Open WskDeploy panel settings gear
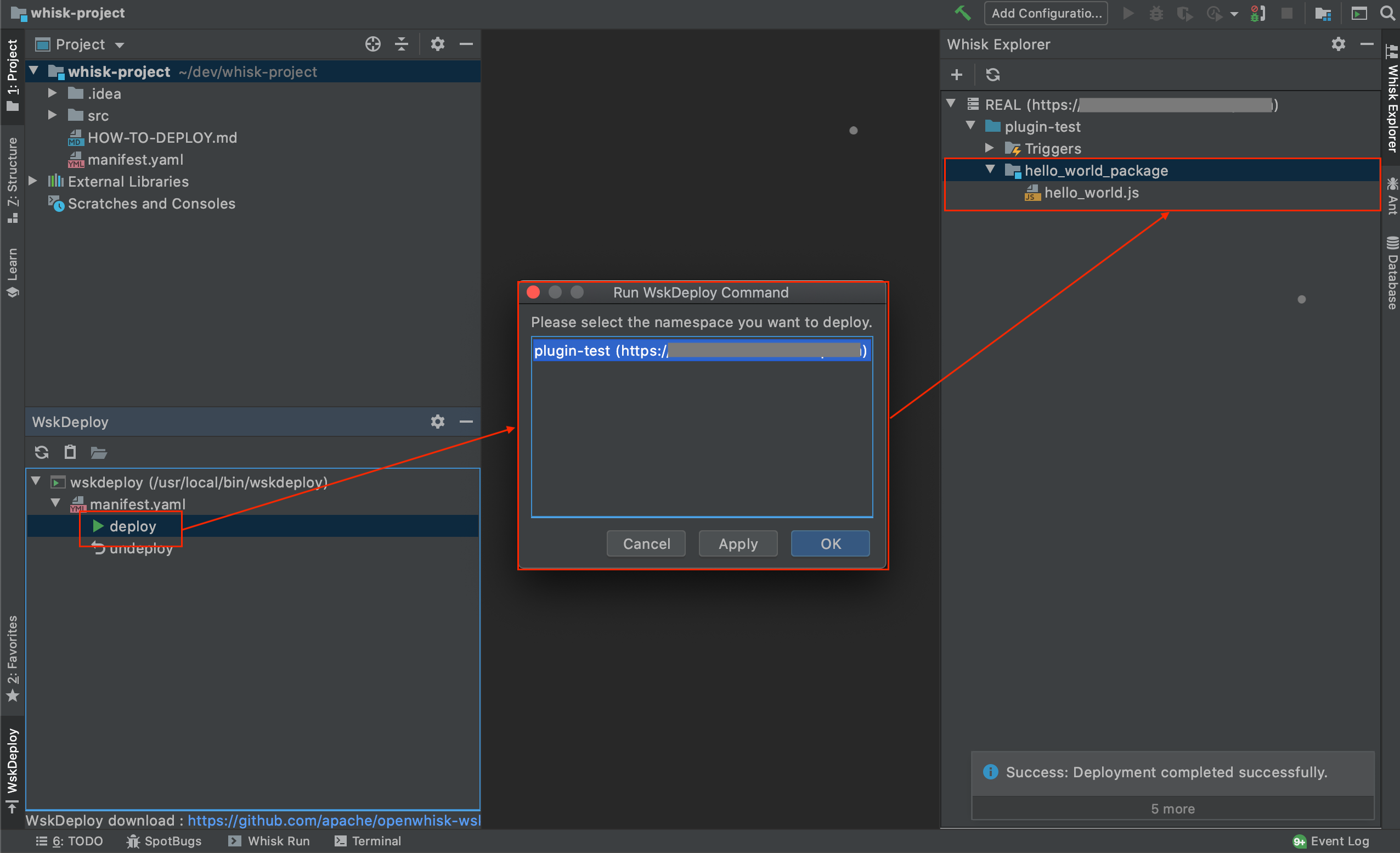This screenshot has height=853, width=1400. click(438, 422)
